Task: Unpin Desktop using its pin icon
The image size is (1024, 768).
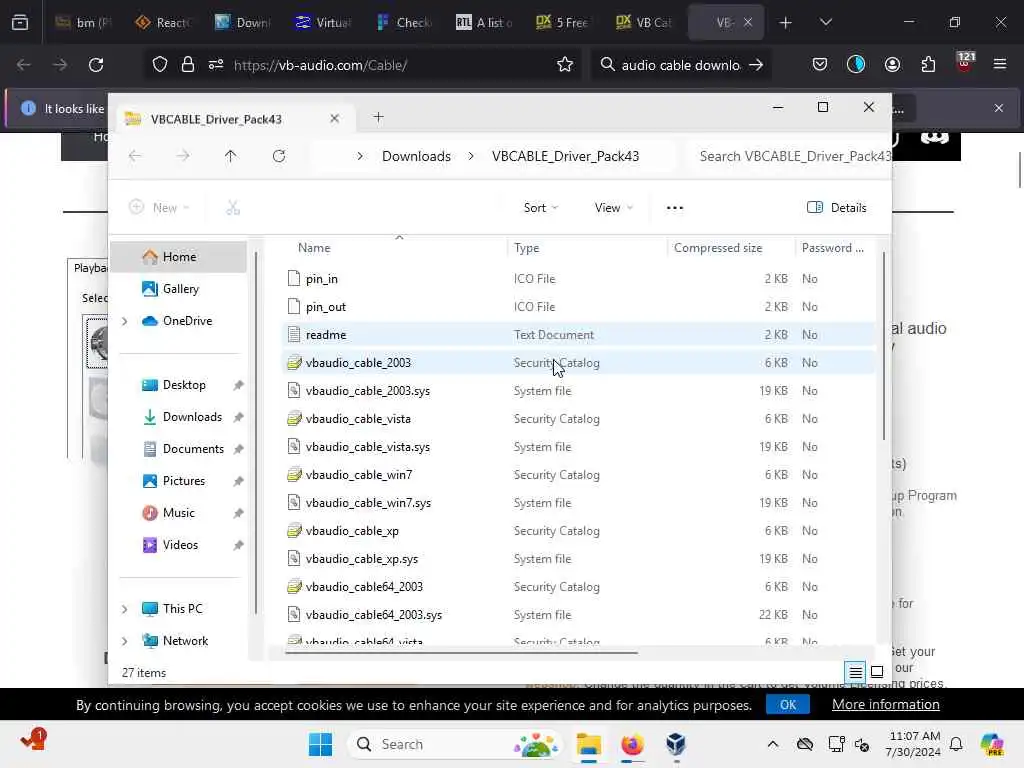Action: tap(238, 385)
